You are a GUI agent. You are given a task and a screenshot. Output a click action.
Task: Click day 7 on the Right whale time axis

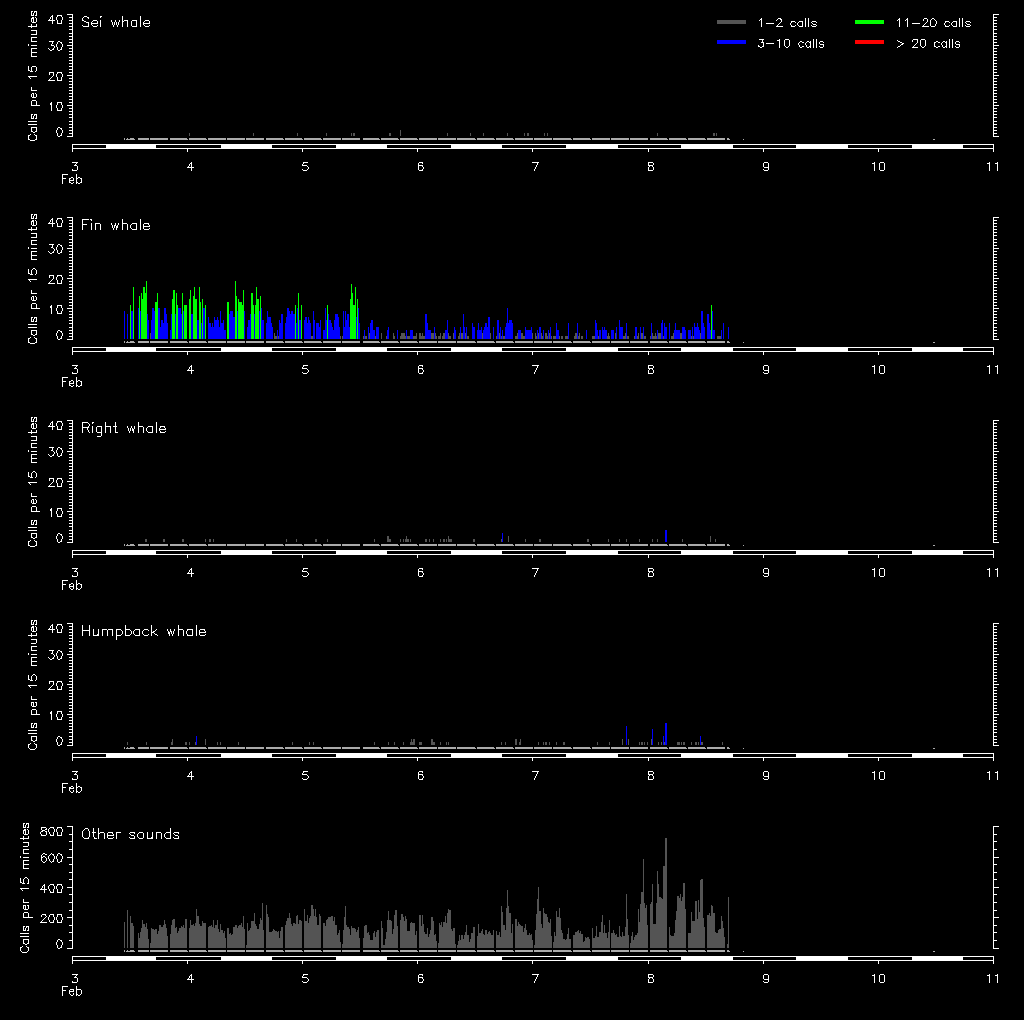[535, 572]
